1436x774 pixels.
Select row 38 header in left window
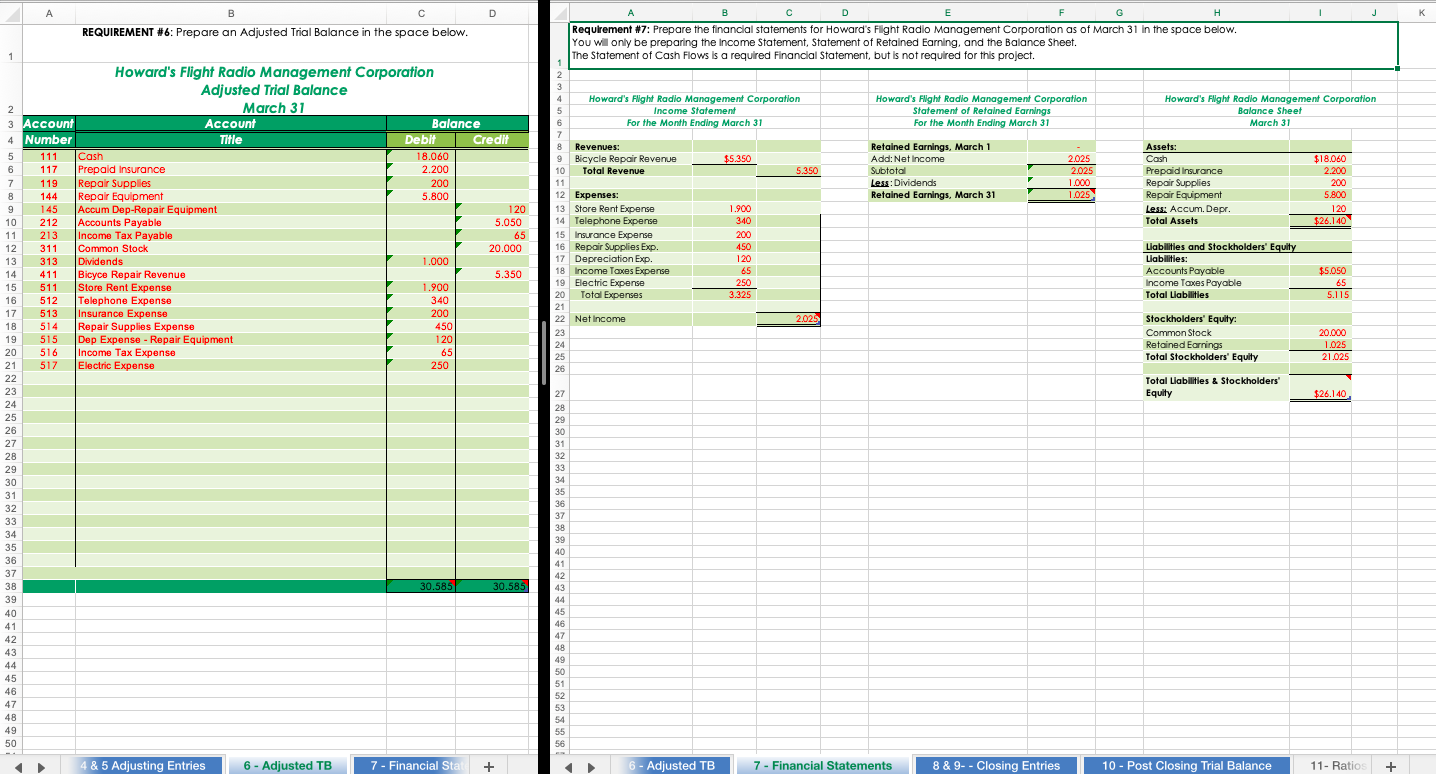pos(10,586)
